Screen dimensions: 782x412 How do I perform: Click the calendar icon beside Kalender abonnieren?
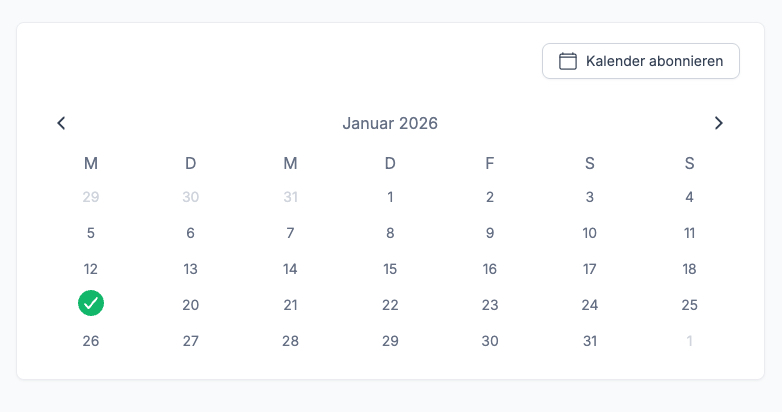point(567,61)
